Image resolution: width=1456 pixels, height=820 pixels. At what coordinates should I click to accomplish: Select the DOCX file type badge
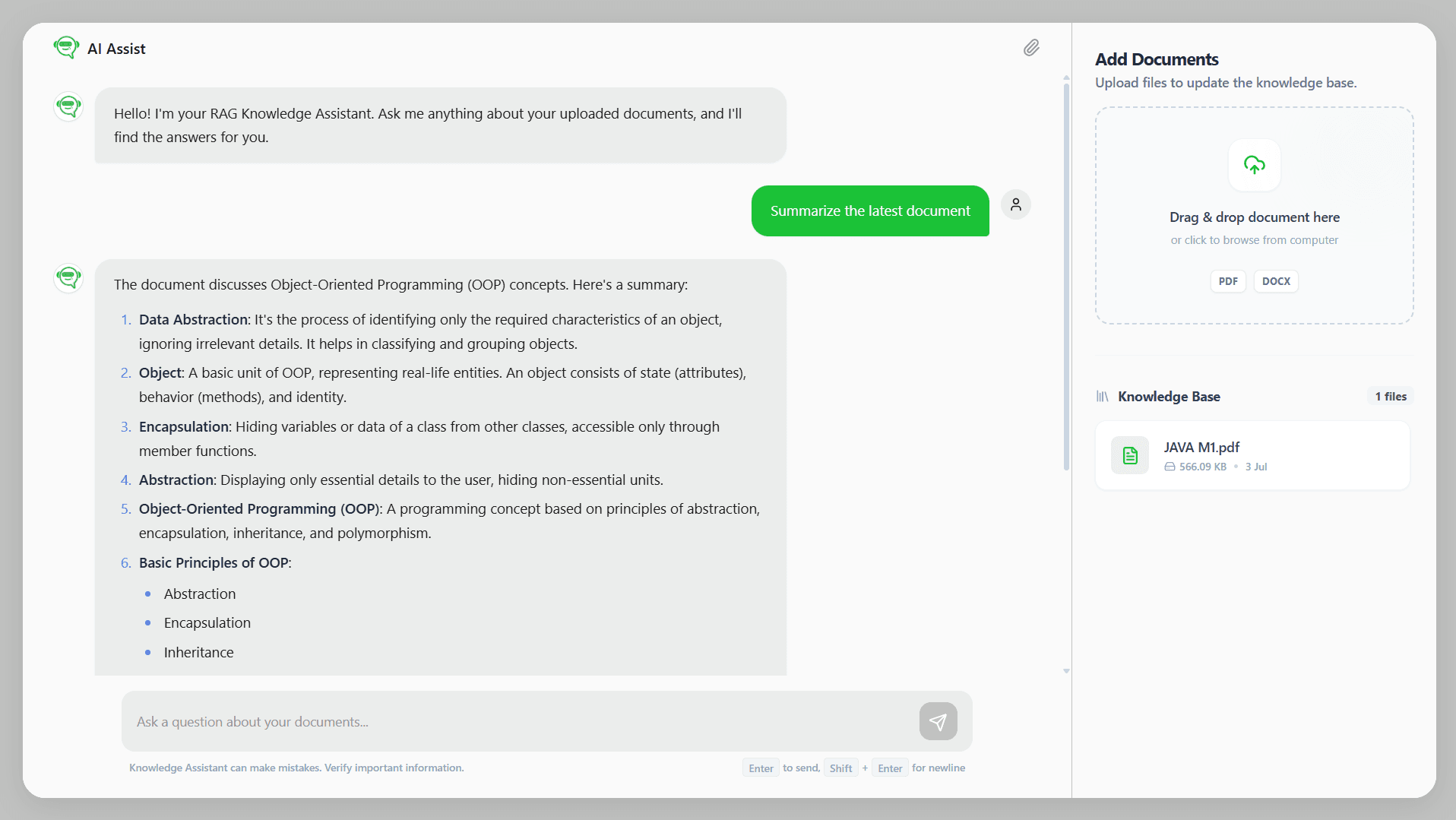tap(1276, 281)
